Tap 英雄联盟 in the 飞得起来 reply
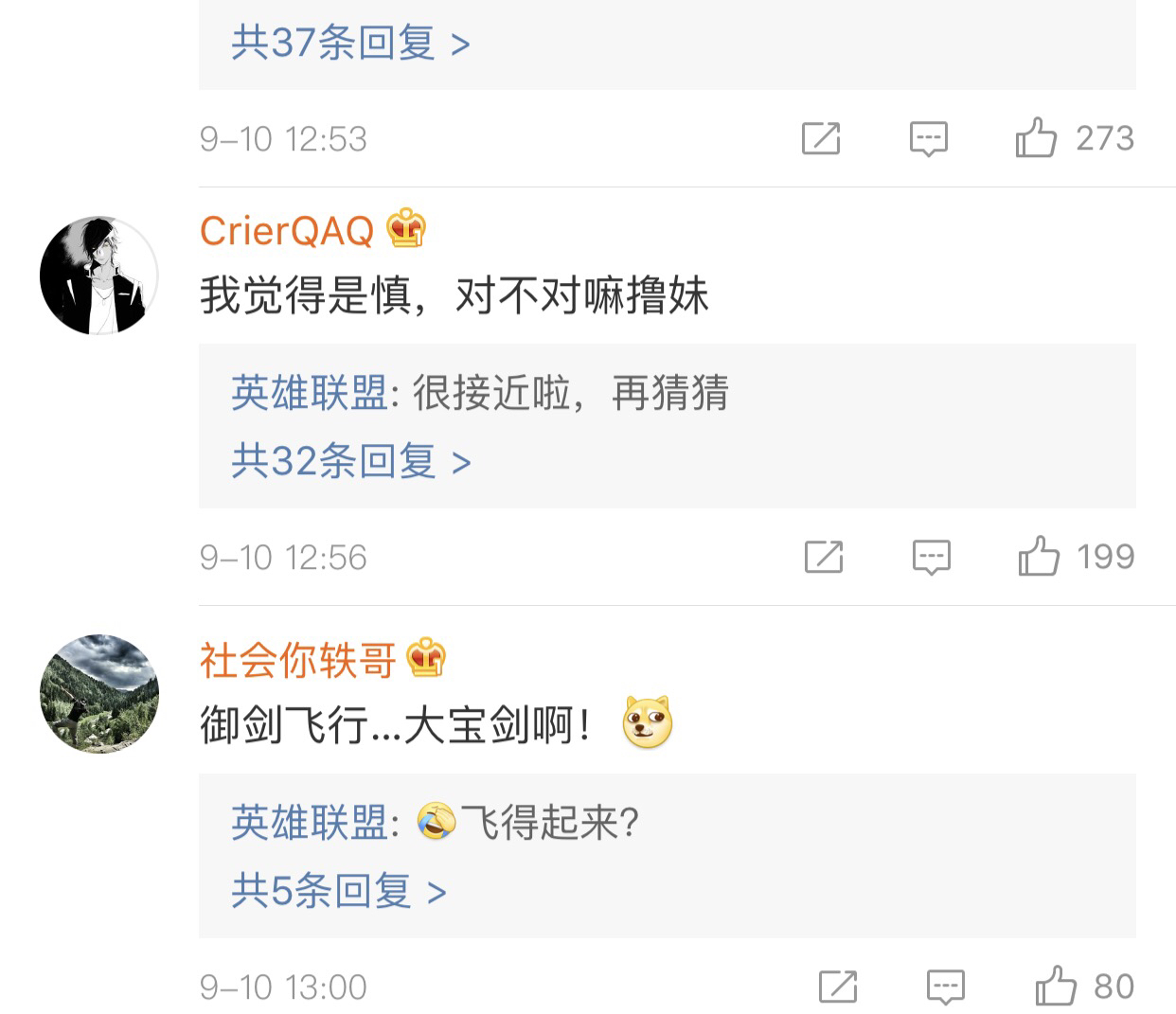This screenshot has width=1176, height=1014. [310, 823]
